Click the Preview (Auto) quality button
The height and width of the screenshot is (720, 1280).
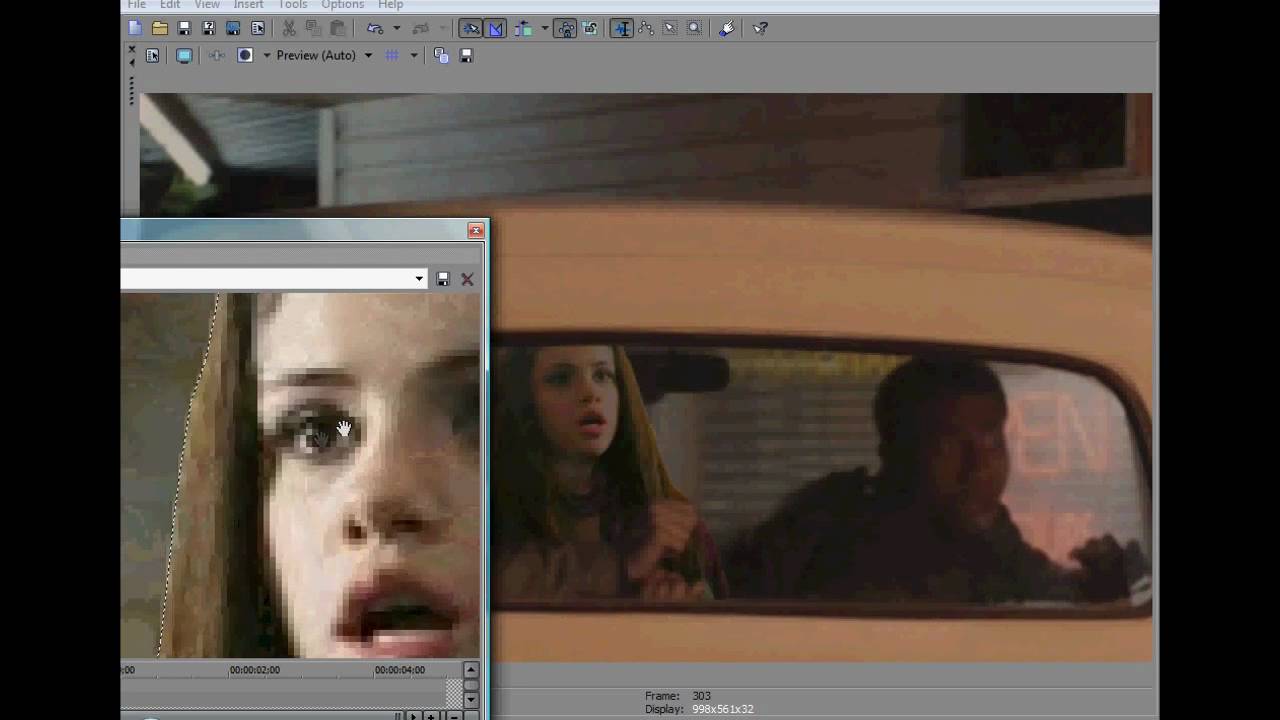click(x=316, y=55)
